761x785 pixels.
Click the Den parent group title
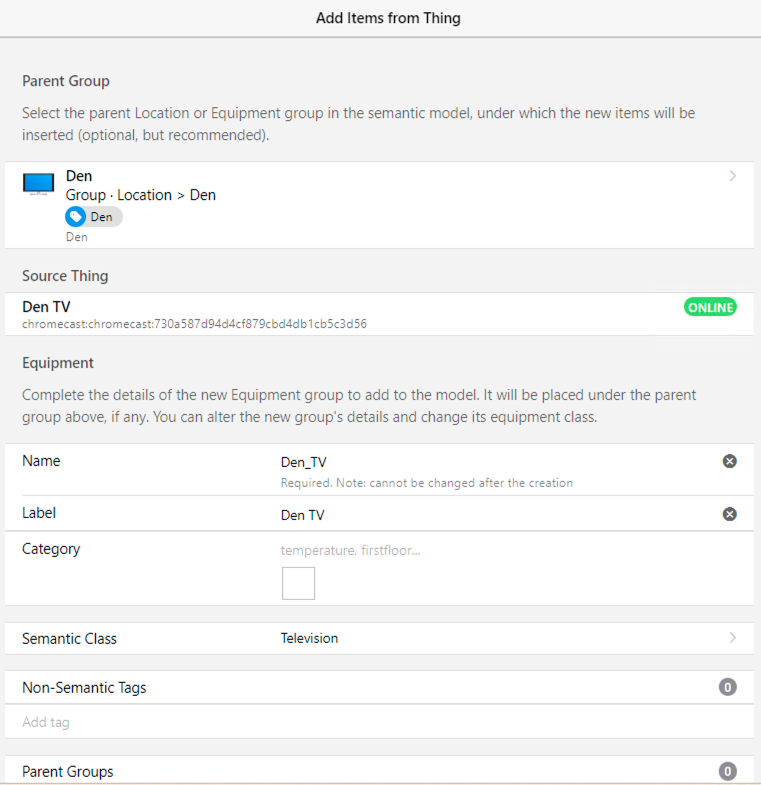79,176
